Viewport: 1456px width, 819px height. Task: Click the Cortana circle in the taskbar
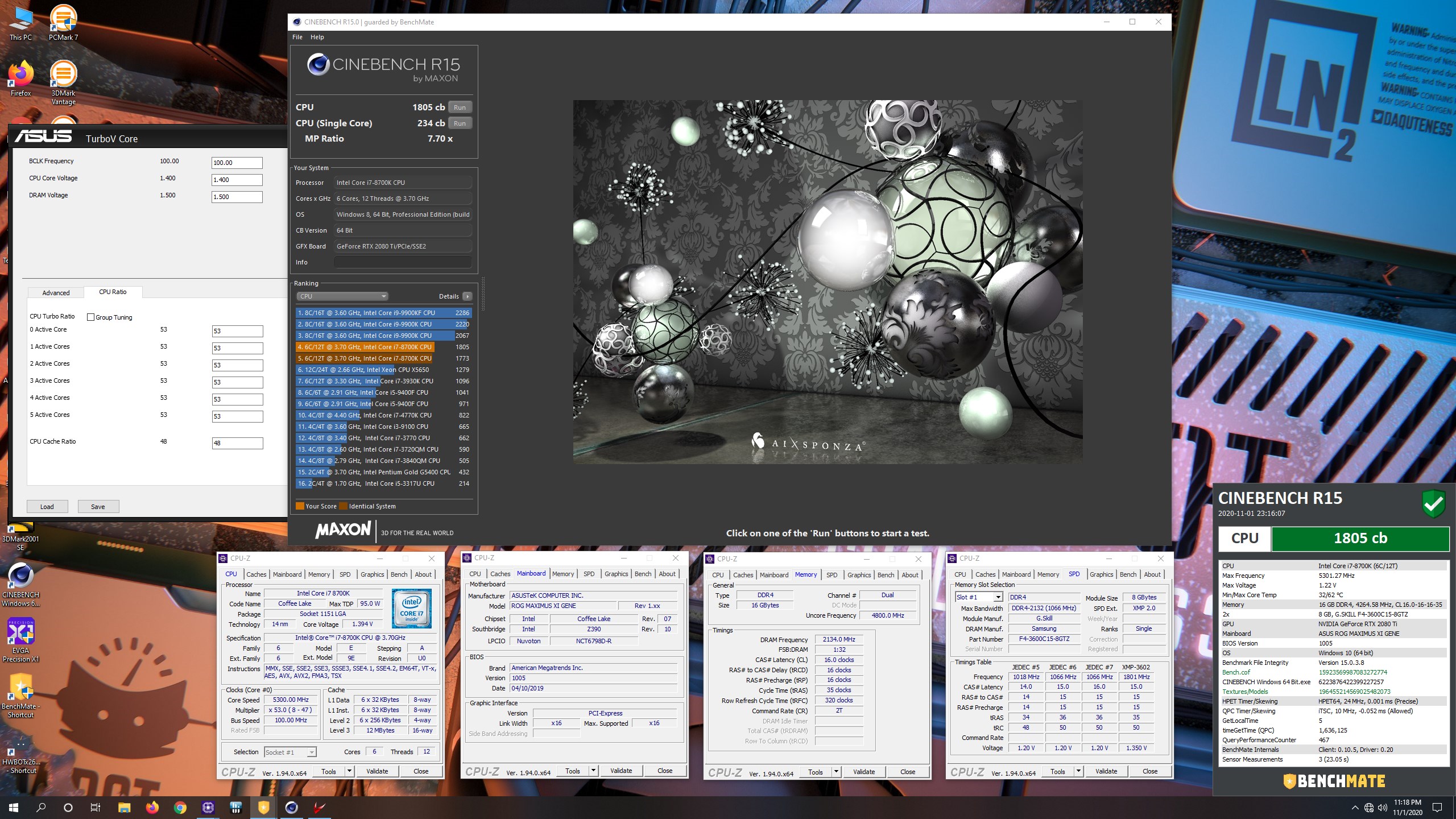point(68,807)
